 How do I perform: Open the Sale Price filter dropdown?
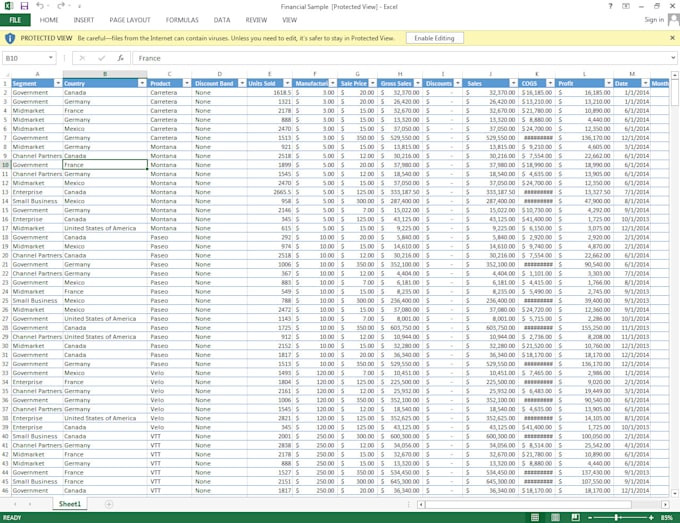[x=373, y=83]
